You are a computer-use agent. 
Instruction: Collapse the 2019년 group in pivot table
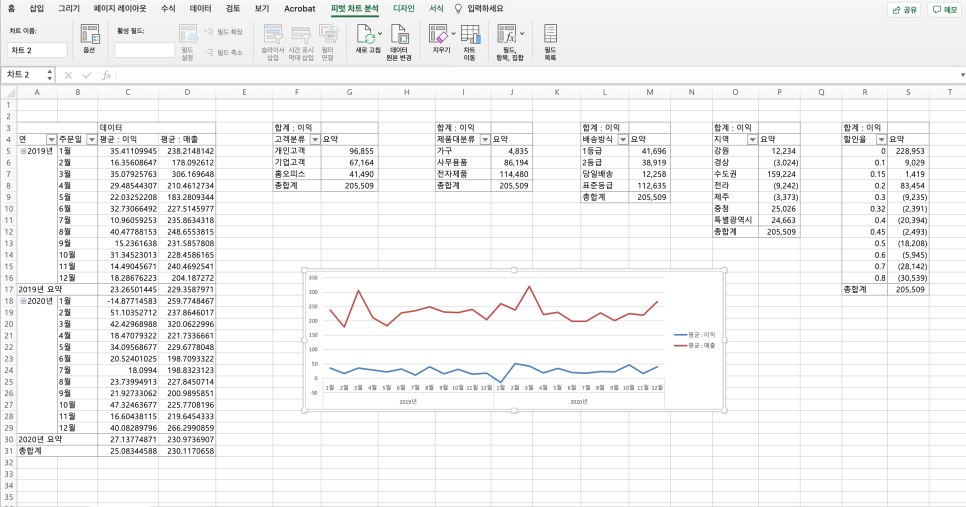pyautogui.click(x=23, y=151)
